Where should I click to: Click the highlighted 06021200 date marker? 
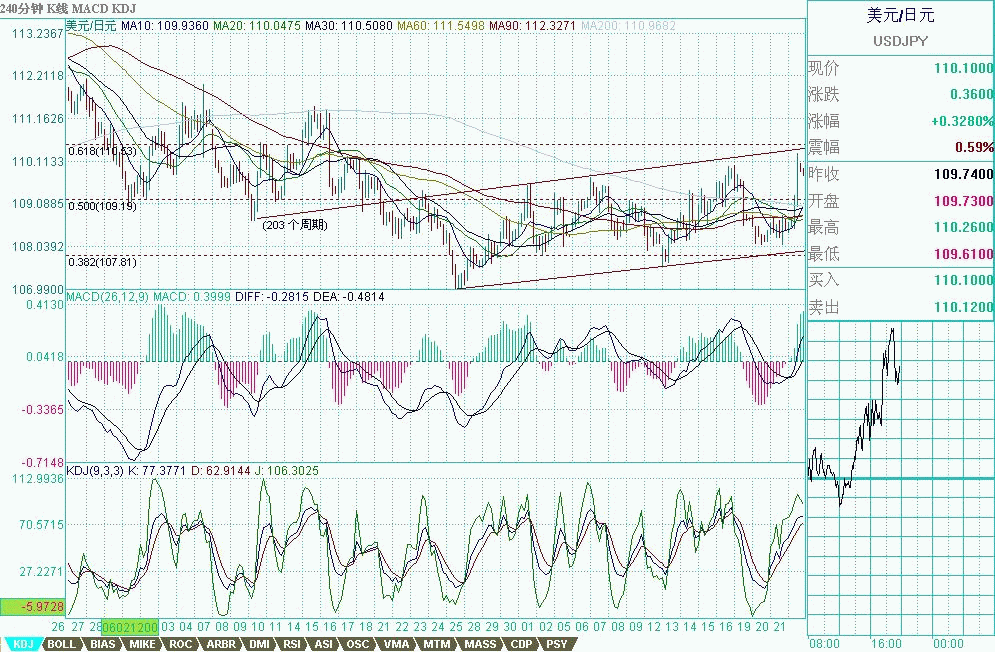130,627
